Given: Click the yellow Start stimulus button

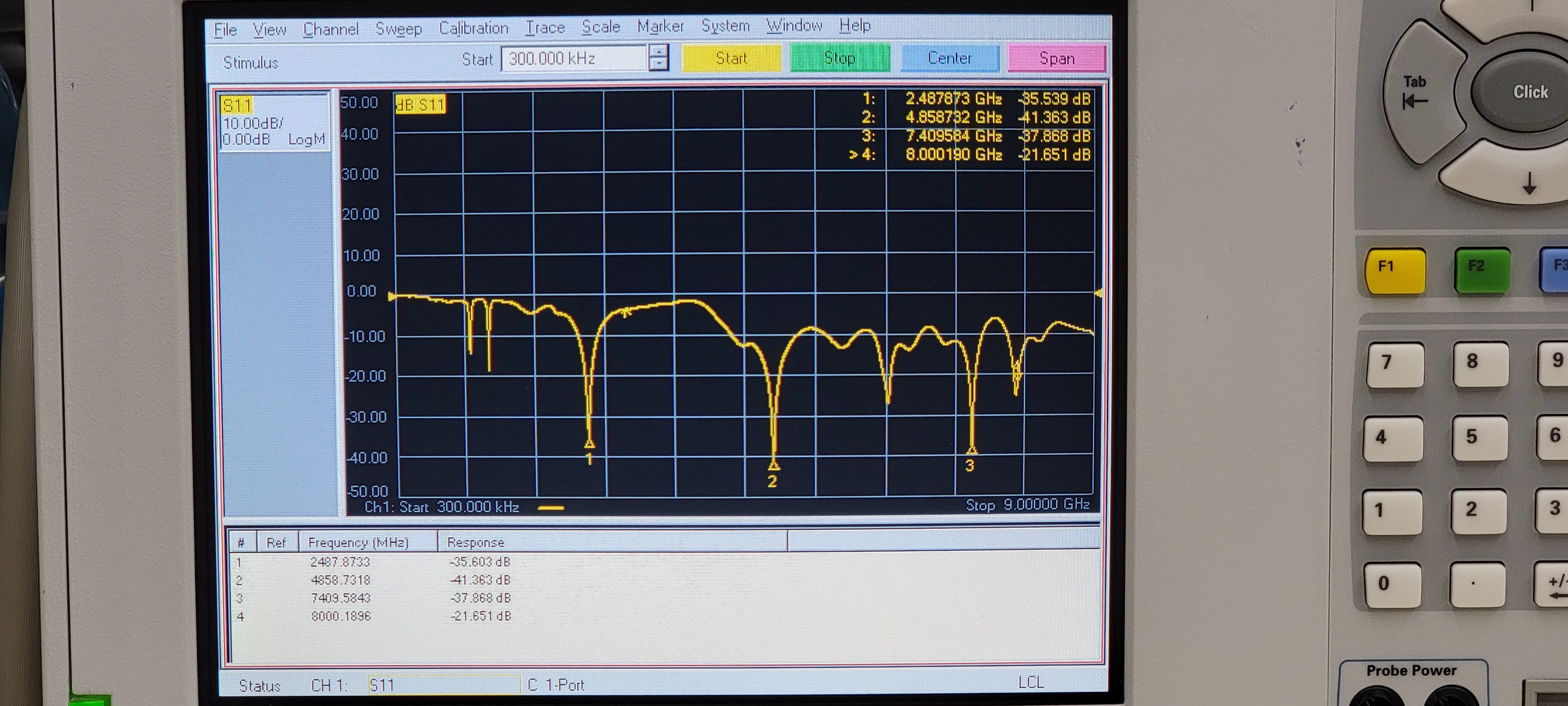Looking at the screenshot, I should pos(731,58).
